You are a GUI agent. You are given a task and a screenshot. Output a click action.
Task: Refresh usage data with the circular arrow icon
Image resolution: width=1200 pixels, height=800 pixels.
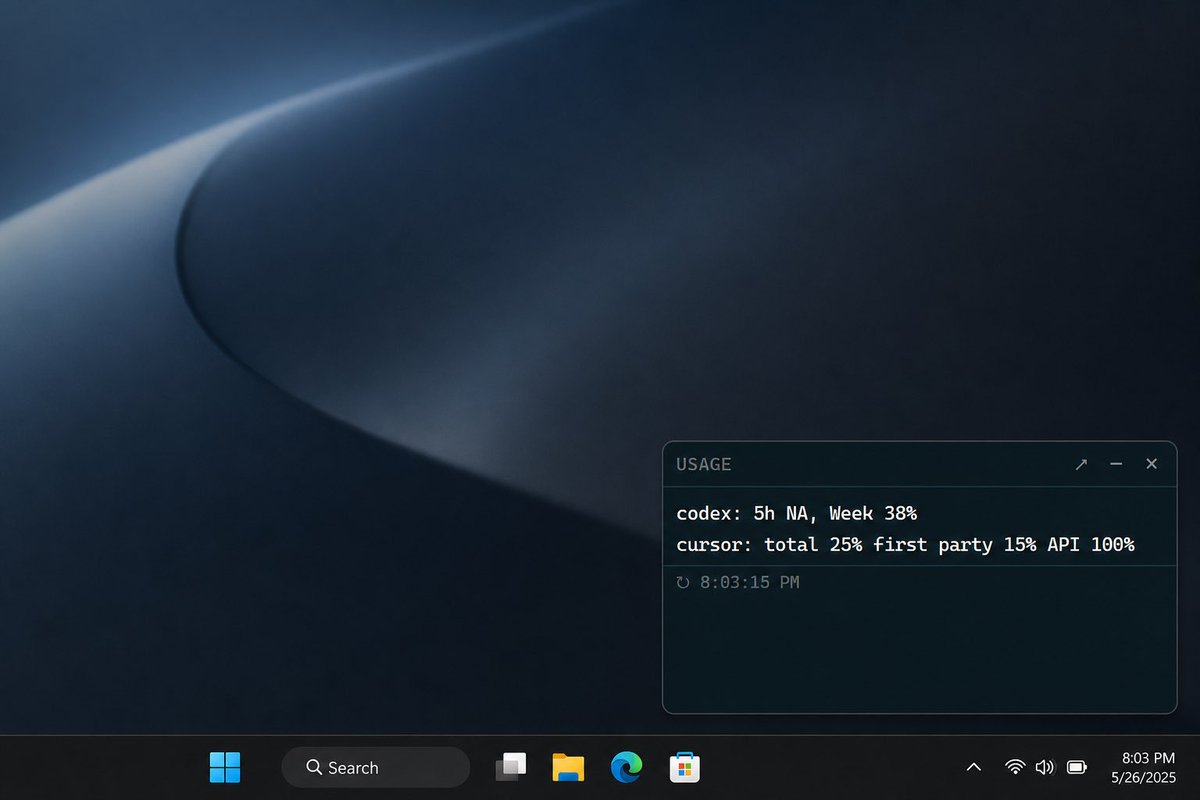(683, 582)
